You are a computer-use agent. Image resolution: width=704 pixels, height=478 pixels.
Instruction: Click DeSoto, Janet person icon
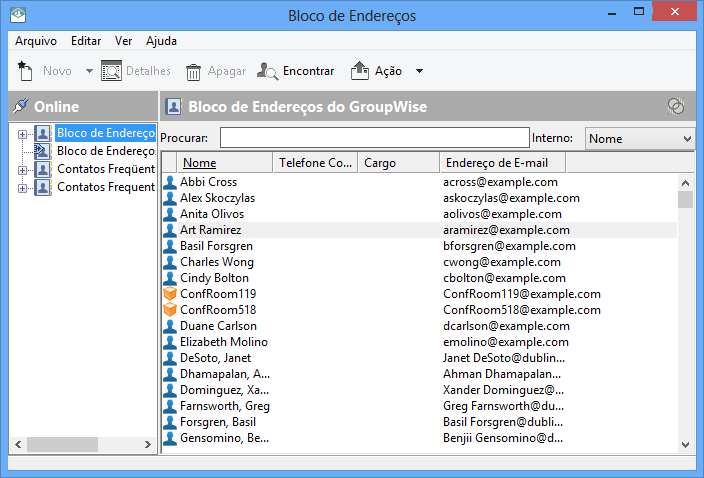(x=170, y=358)
